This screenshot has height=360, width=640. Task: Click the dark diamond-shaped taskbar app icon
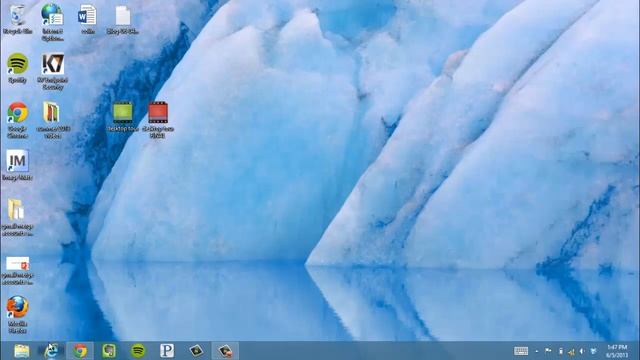196,351
